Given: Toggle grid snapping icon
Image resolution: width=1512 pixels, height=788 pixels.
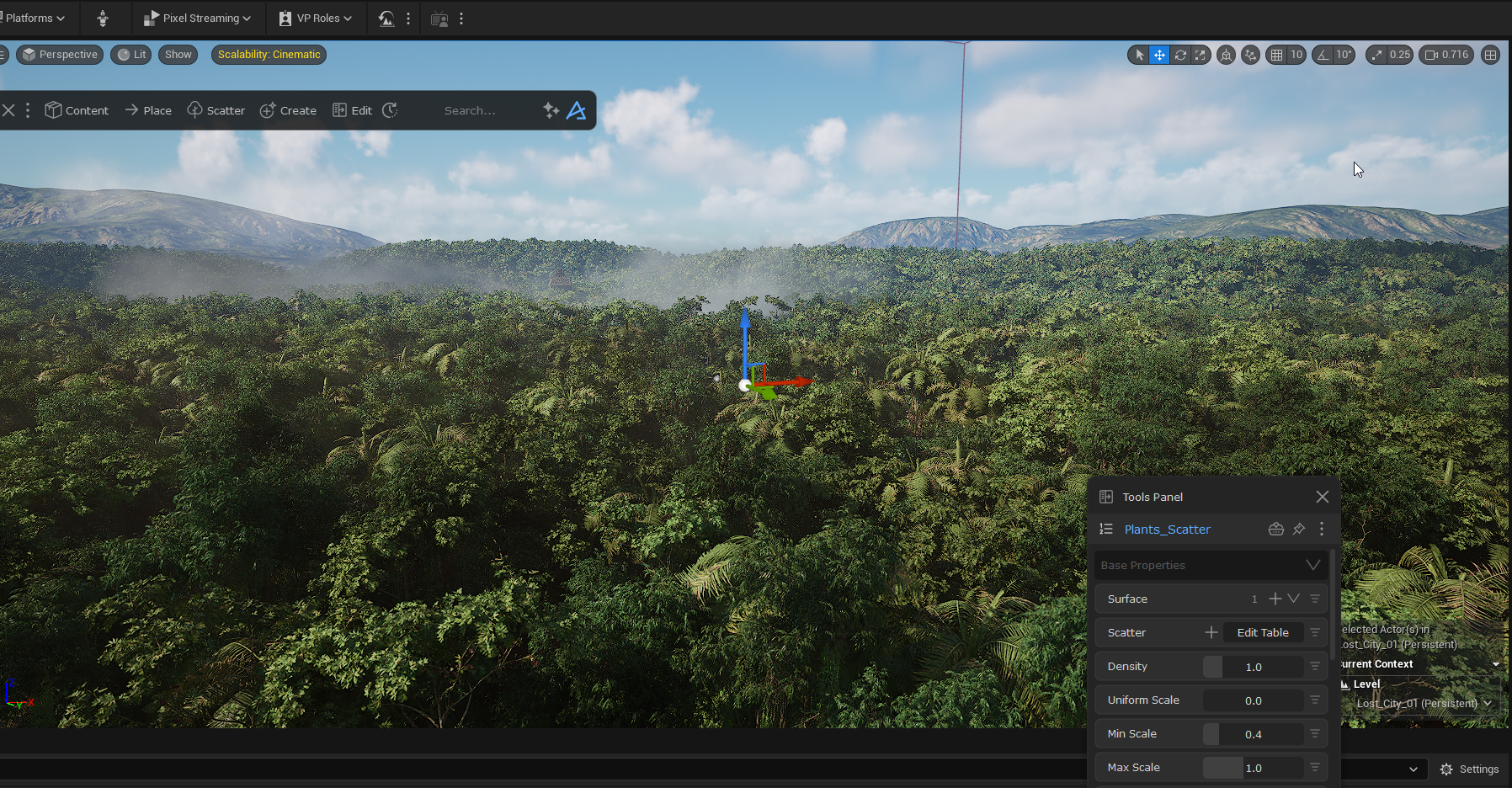Looking at the screenshot, I should tap(1276, 55).
